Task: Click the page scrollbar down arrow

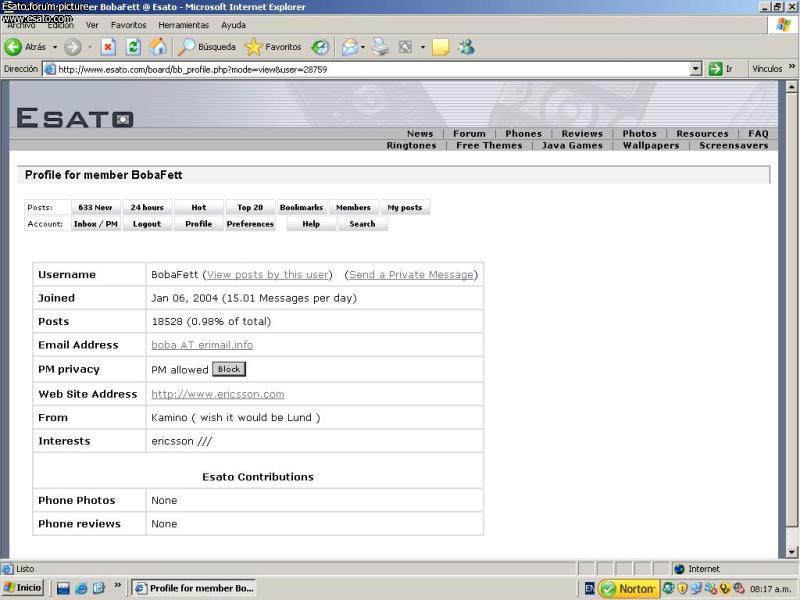Action: pyautogui.click(x=791, y=552)
